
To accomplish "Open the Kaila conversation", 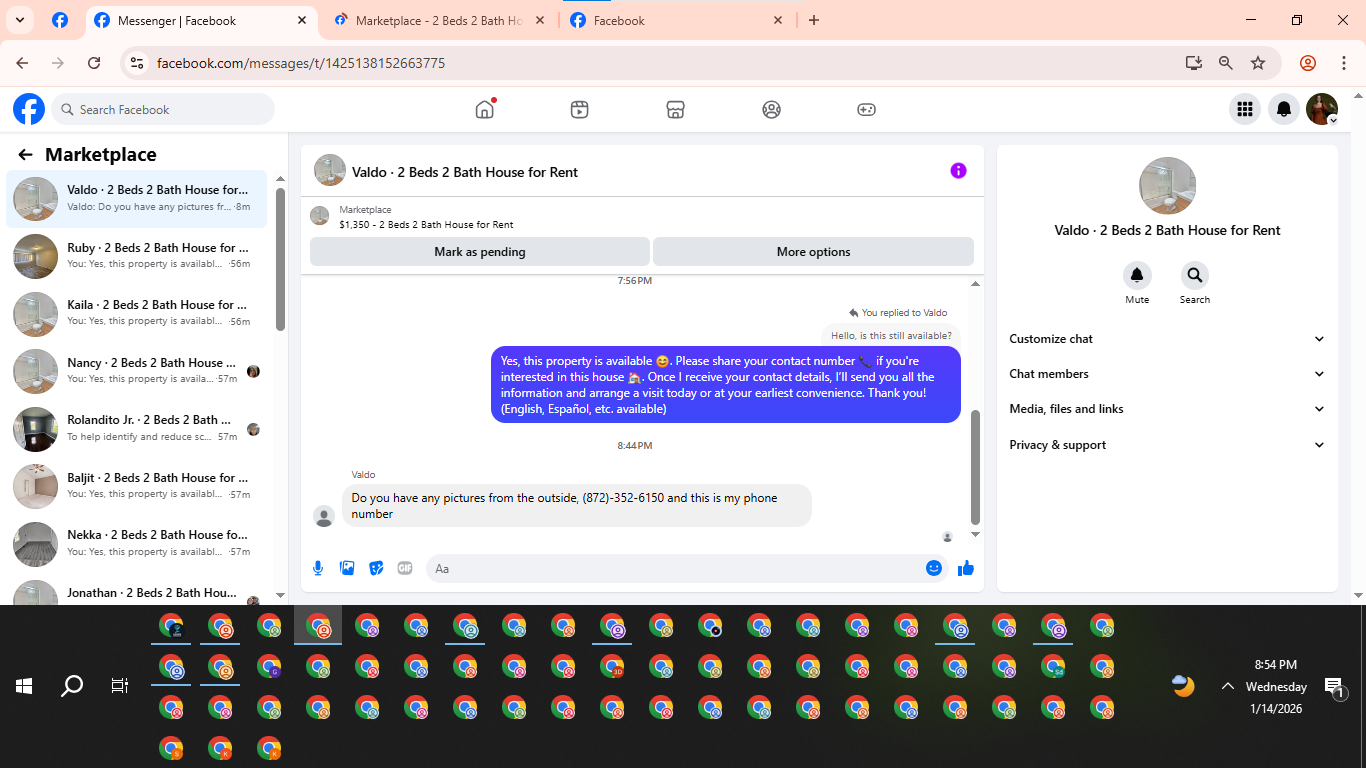I will [137, 313].
